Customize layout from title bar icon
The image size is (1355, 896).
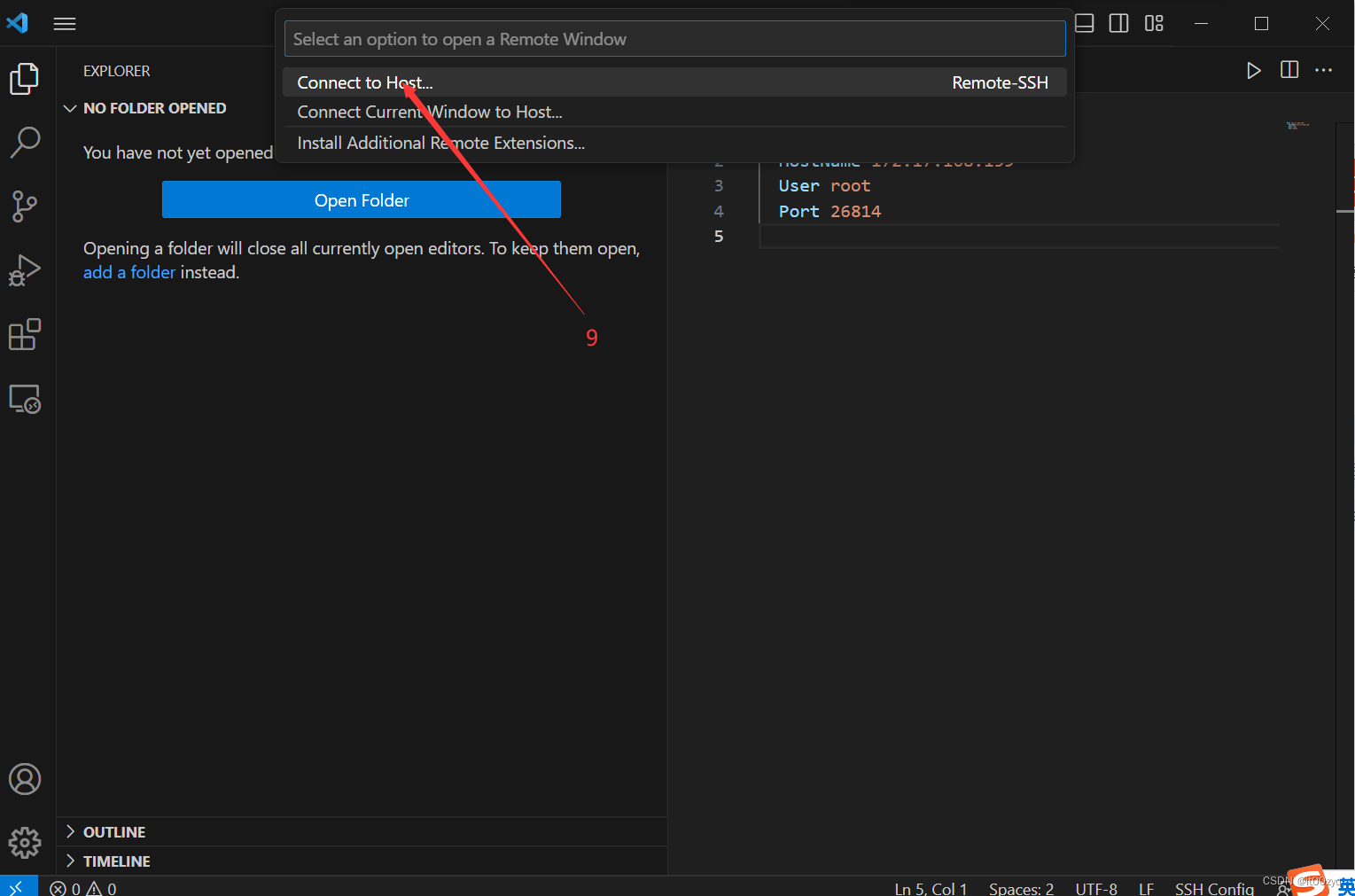[x=1154, y=24]
